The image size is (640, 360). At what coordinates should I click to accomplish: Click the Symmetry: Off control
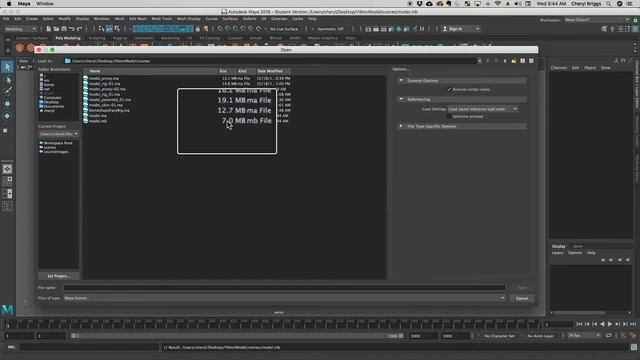[x=330, y=29]
